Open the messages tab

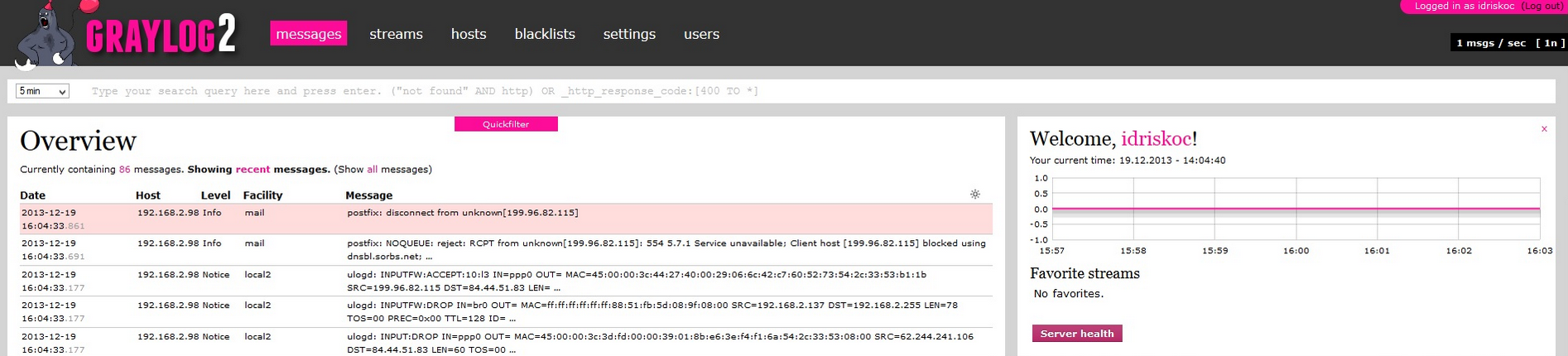308,34
